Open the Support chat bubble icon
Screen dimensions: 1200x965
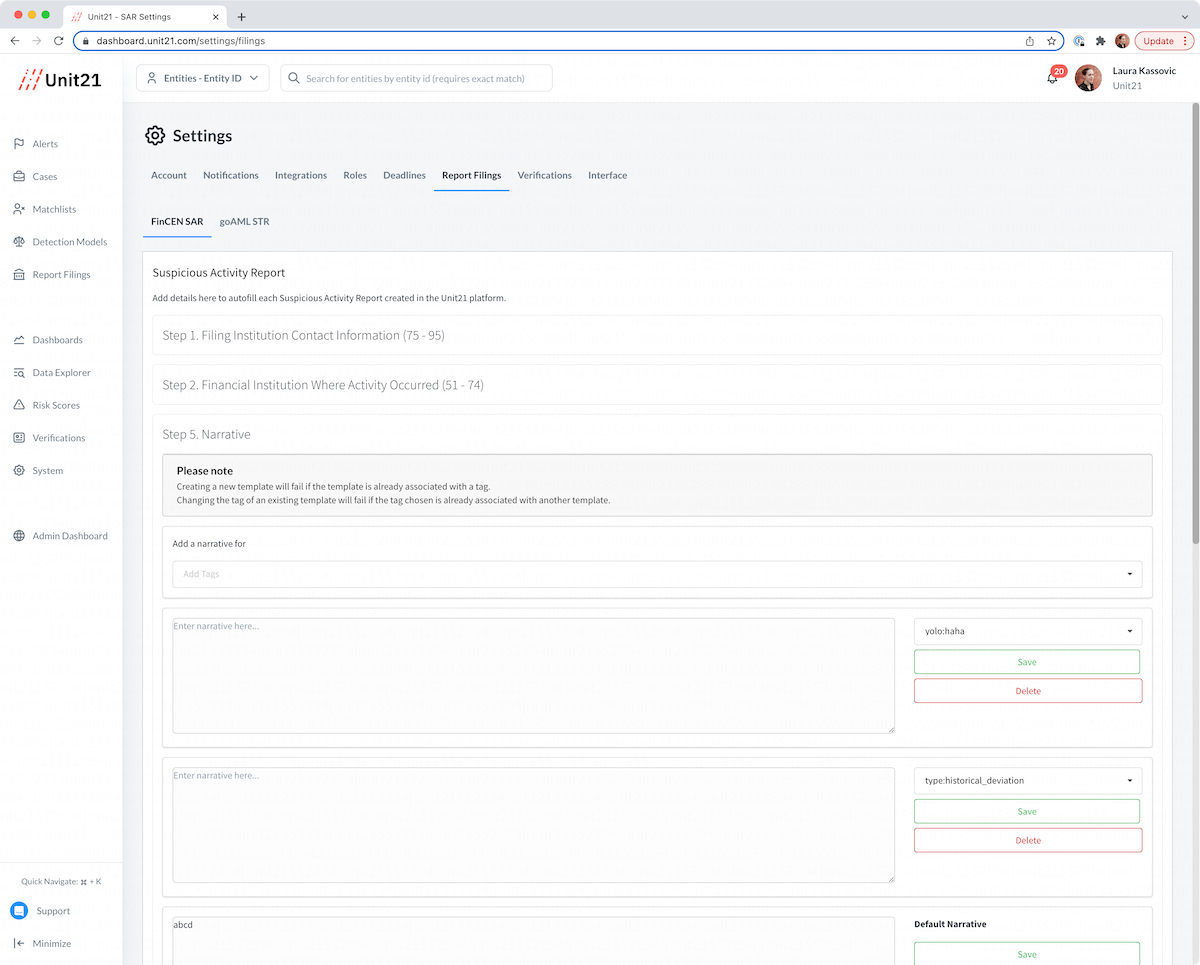pyautogui.click(x=19, y=911)
